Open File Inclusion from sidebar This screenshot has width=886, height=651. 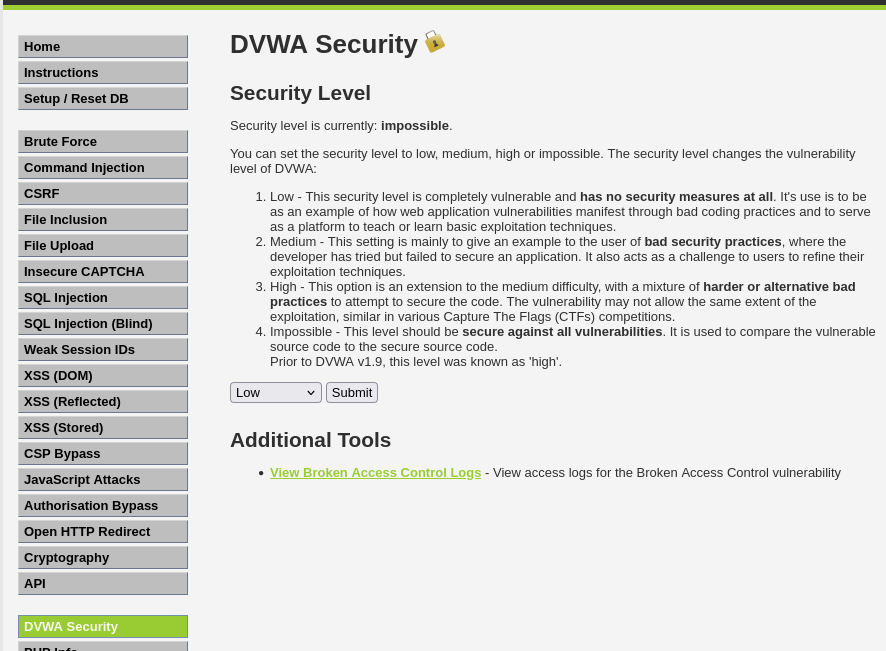(x=103, y=219)
